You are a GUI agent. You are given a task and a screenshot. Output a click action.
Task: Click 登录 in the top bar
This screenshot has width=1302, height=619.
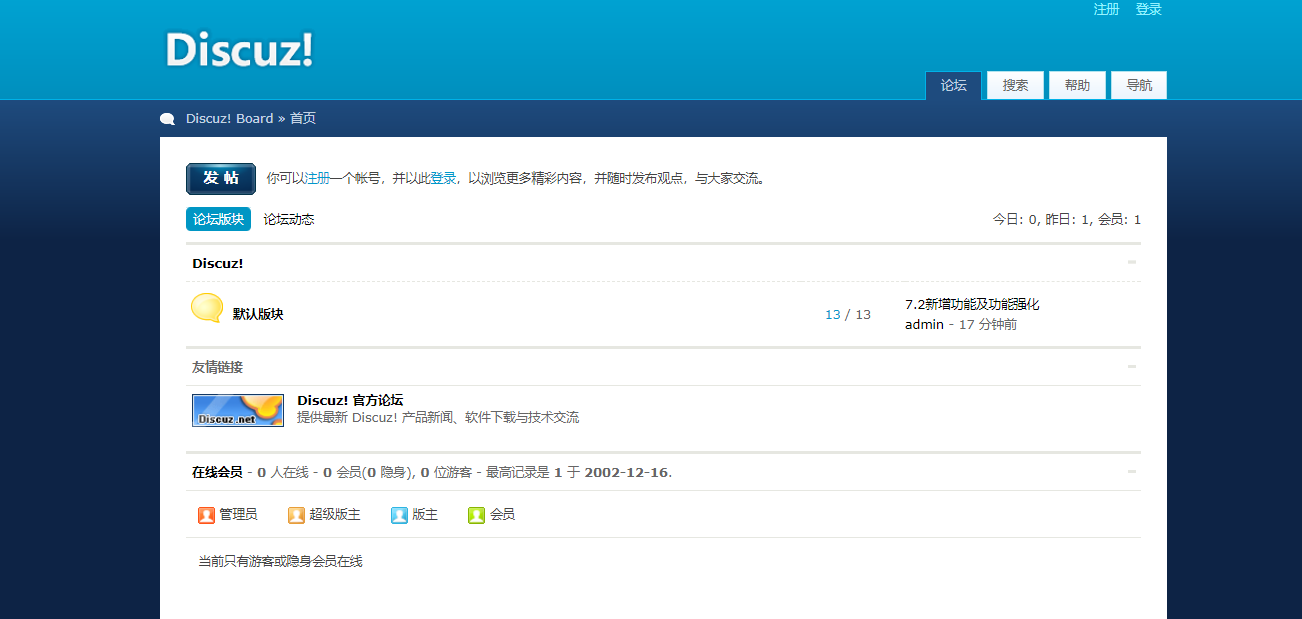pos(1149,9)
